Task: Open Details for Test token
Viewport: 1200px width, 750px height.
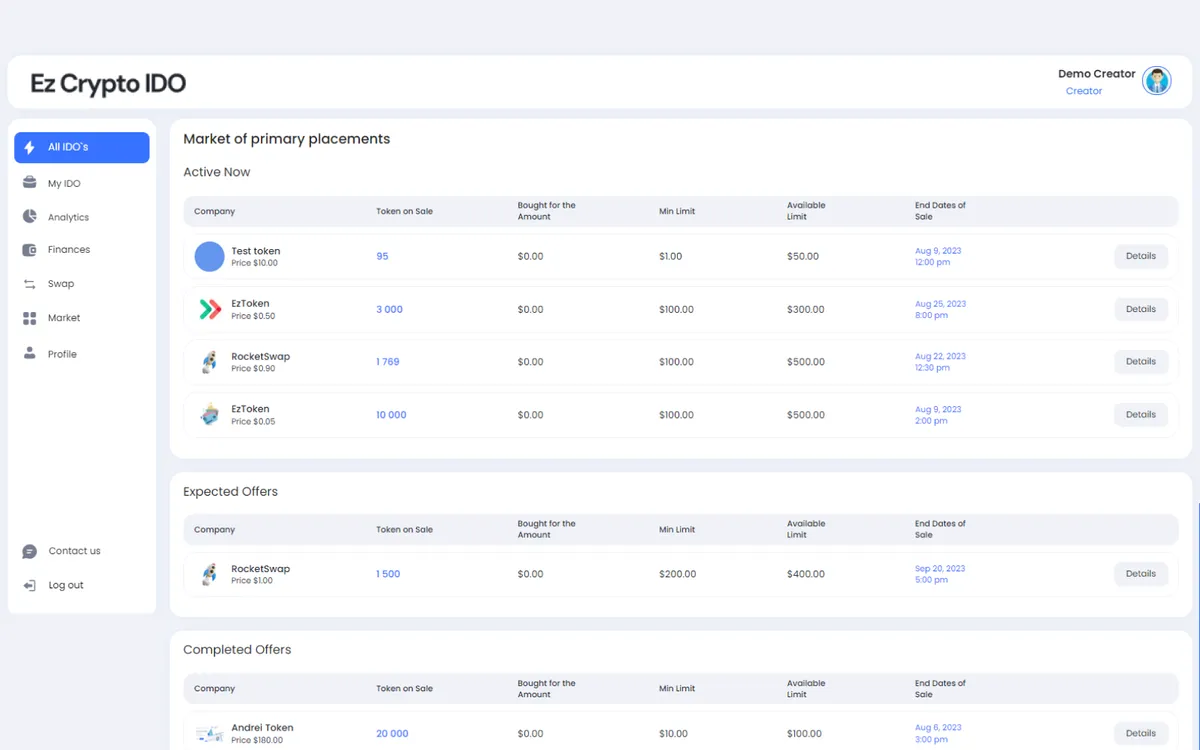Action: click(x=1141, y=256)
